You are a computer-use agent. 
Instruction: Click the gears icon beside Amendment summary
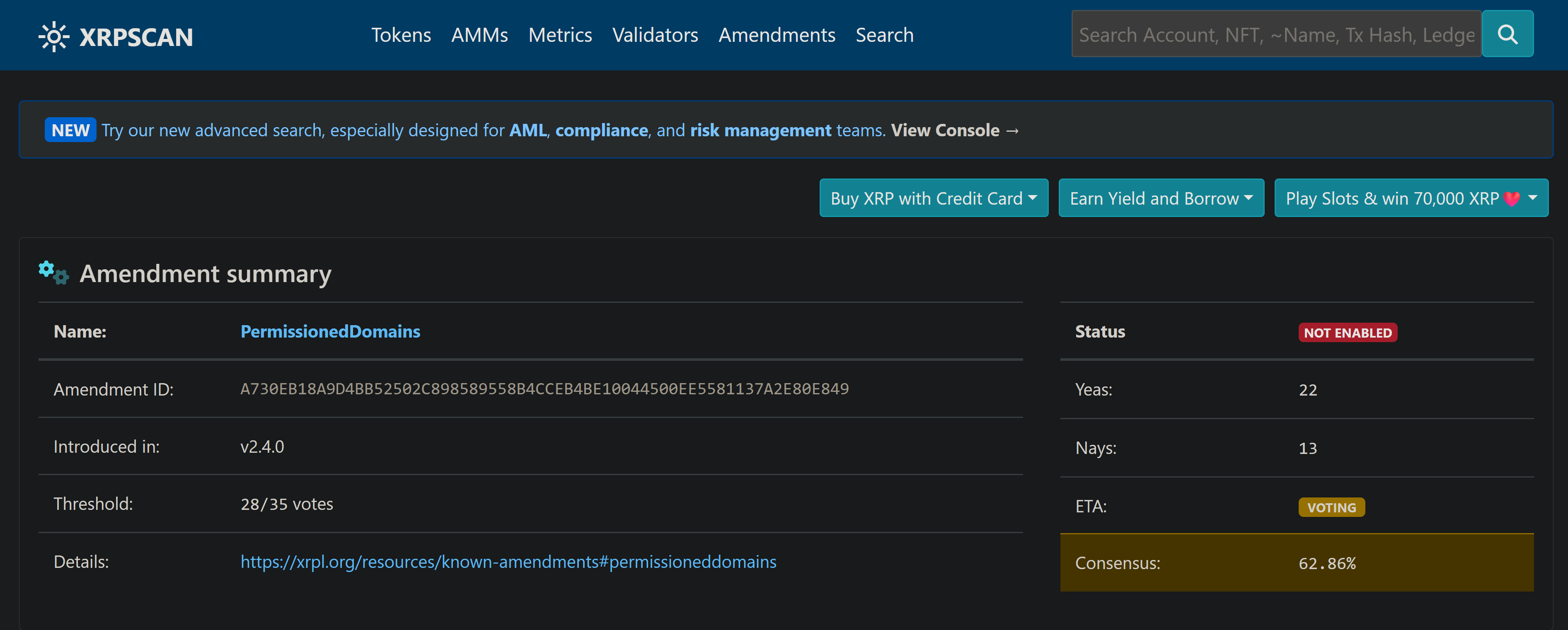(x=53, y=273)
